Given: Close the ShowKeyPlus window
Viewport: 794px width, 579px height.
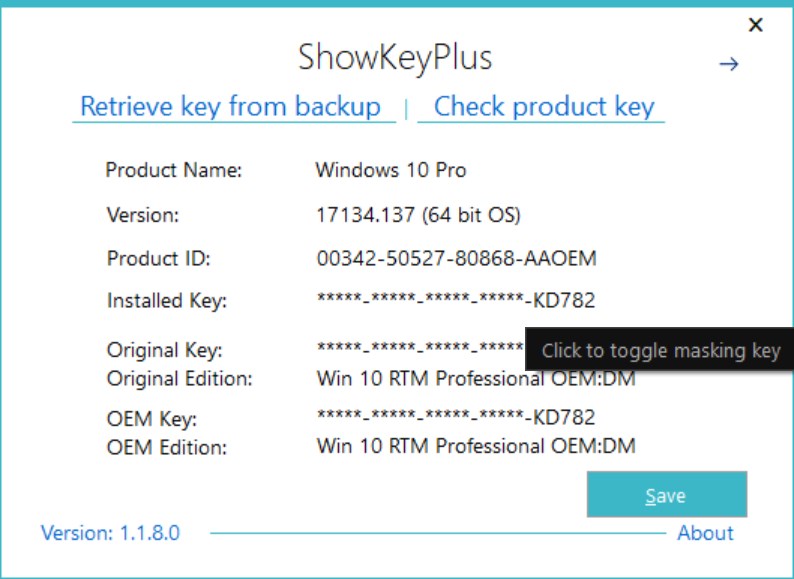Looking at the screenshot, I should coord(756,24).
